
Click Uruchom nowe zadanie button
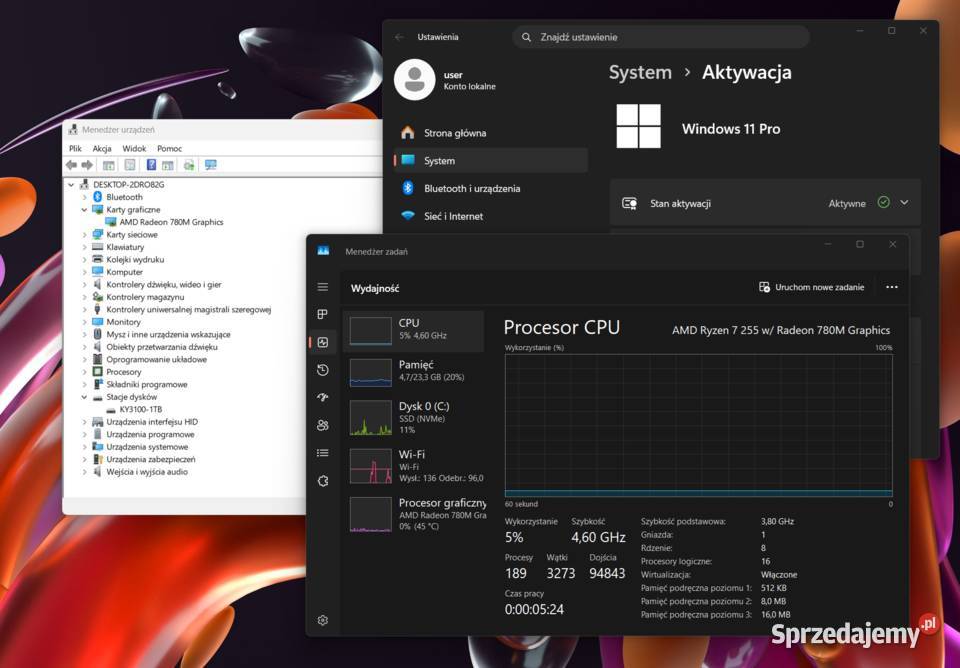tap(812, 287)
